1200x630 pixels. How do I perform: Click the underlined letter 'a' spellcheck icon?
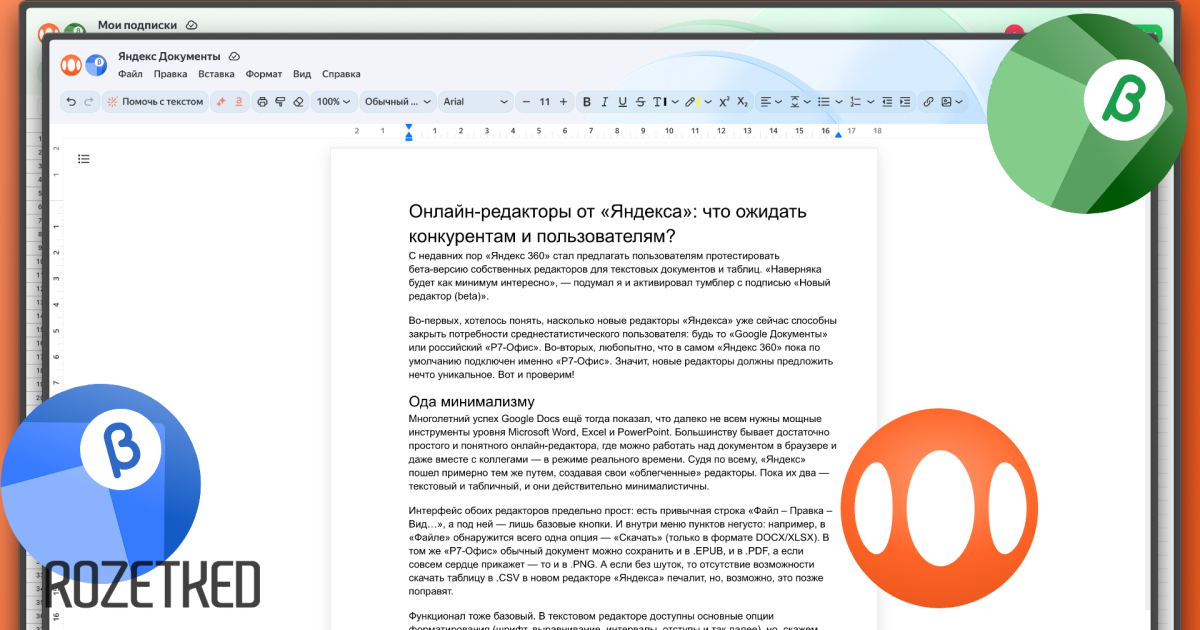click(x=239, y=101)
